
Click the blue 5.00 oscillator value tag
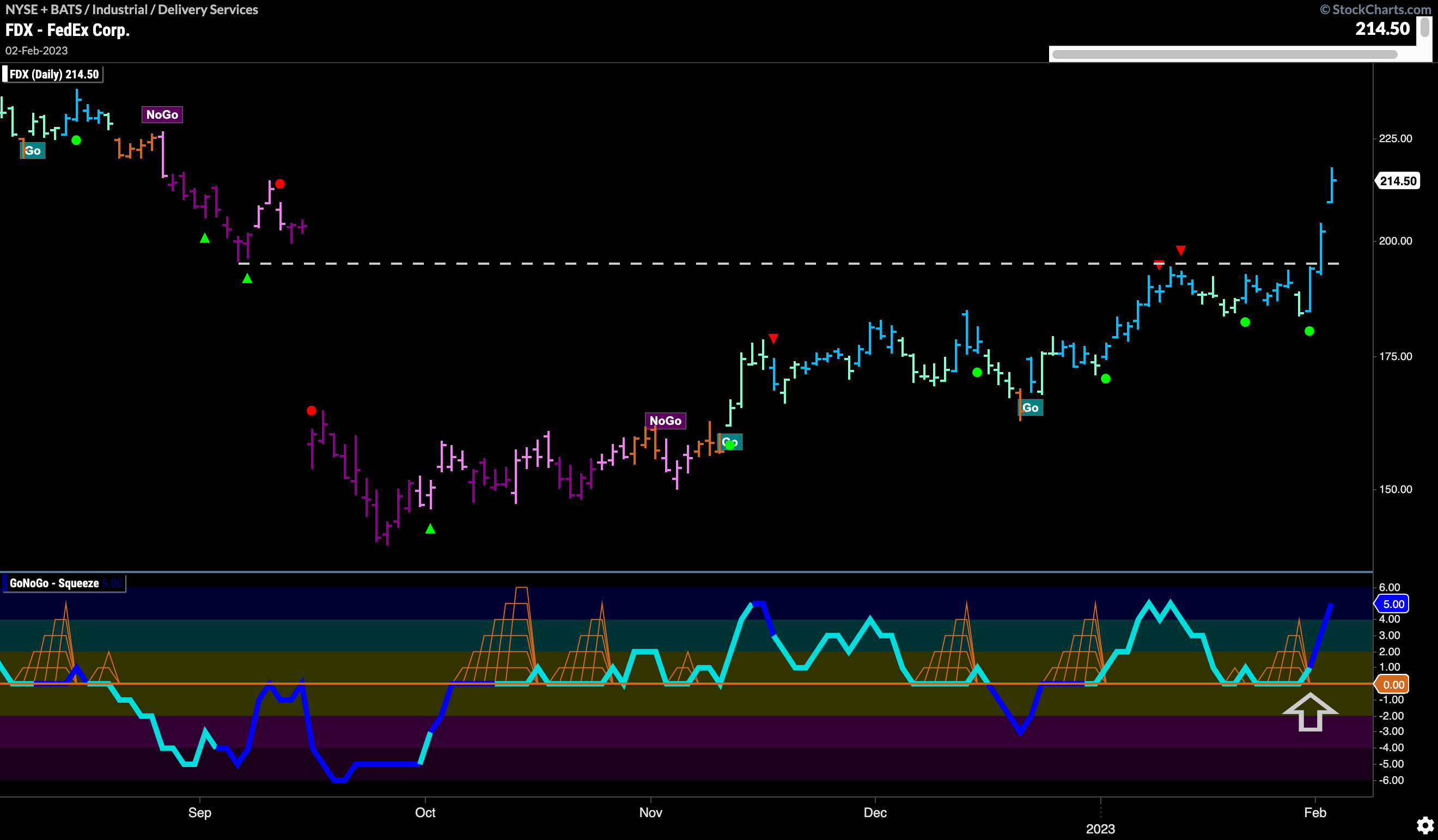1392,604
